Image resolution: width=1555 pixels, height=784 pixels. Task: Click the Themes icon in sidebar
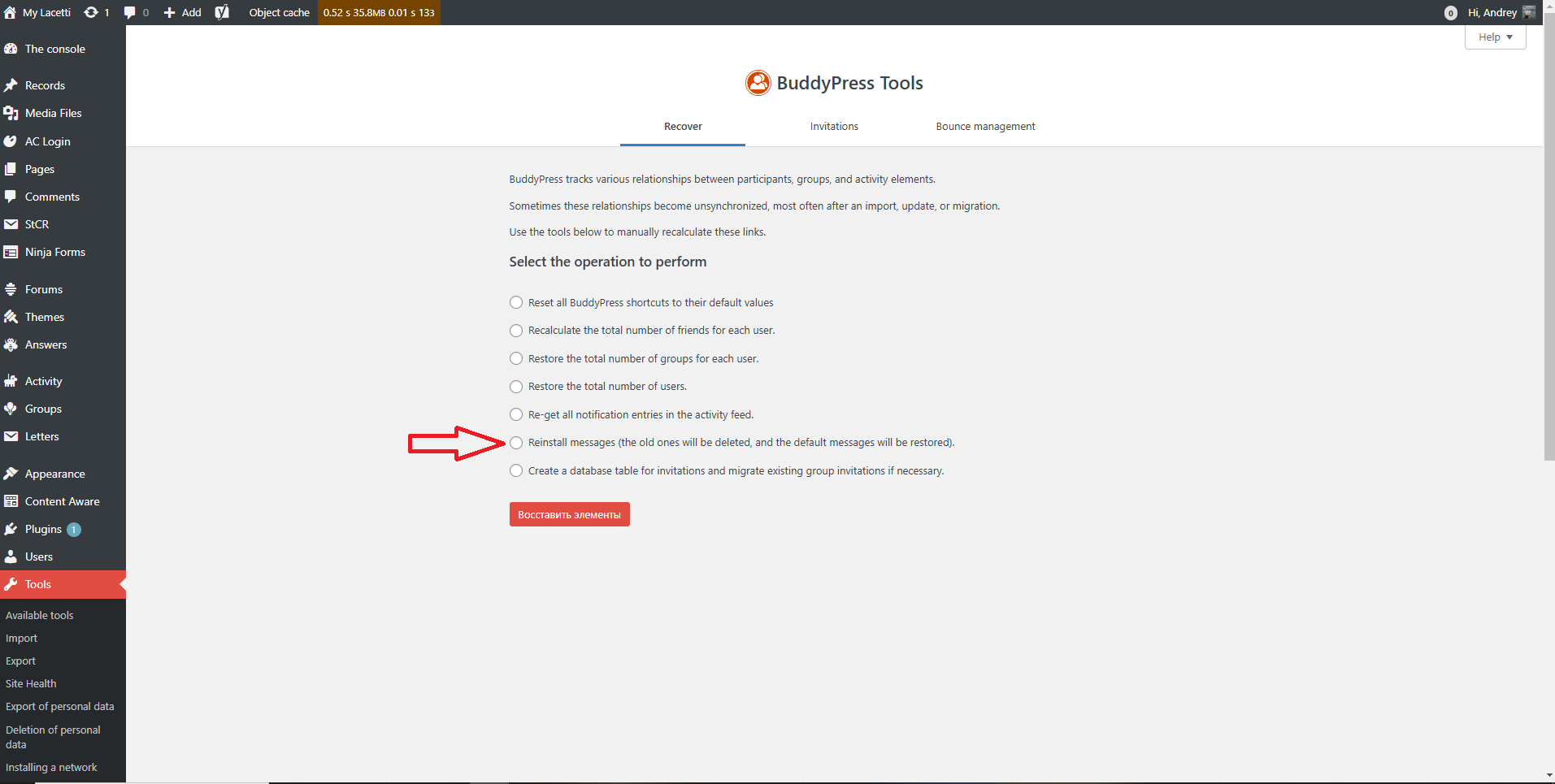point(11,317)
